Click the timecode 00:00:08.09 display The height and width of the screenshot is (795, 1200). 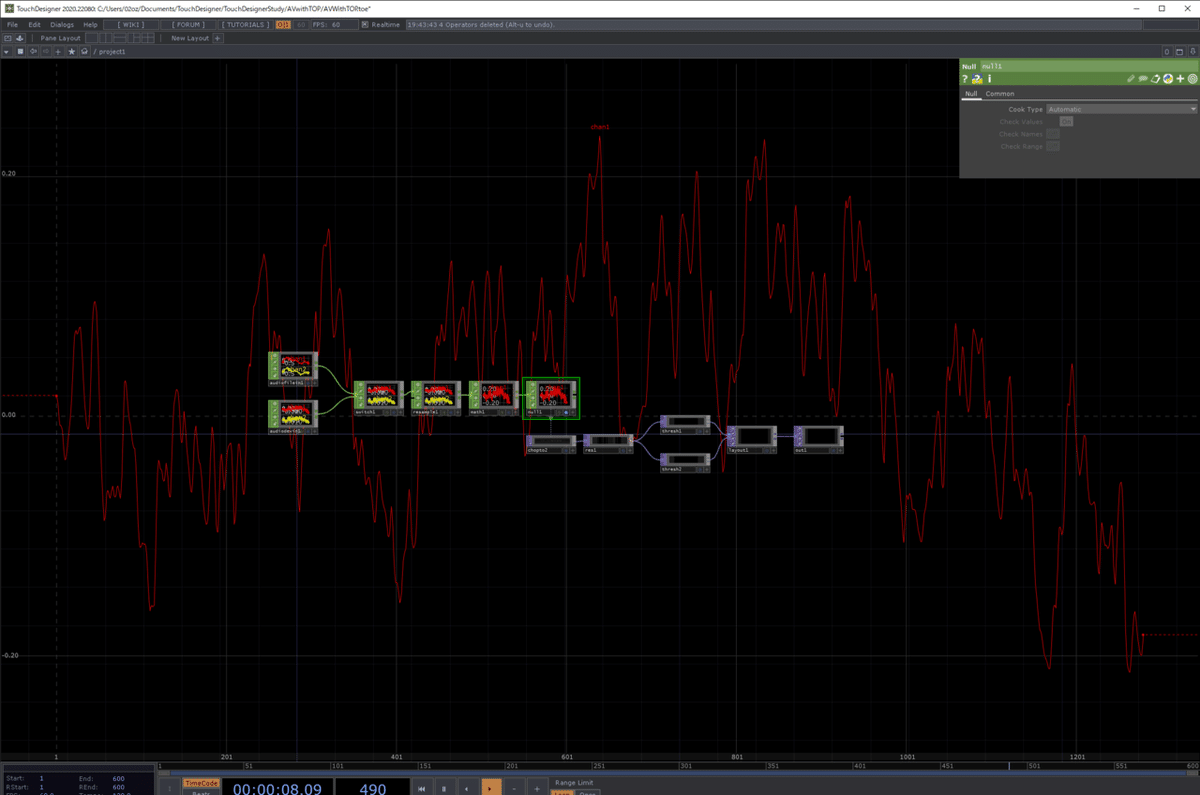[x=277, y=788]
